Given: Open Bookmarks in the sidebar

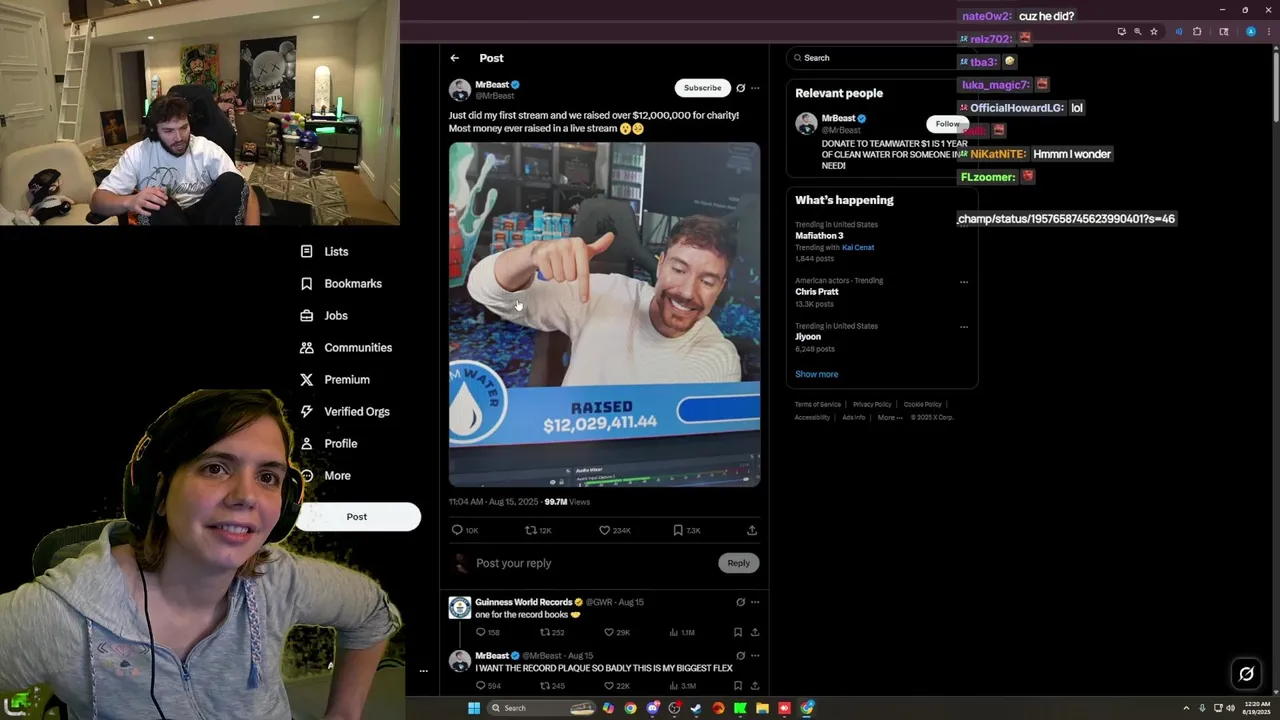Looking at the screenshot, I should click(342, 284).
